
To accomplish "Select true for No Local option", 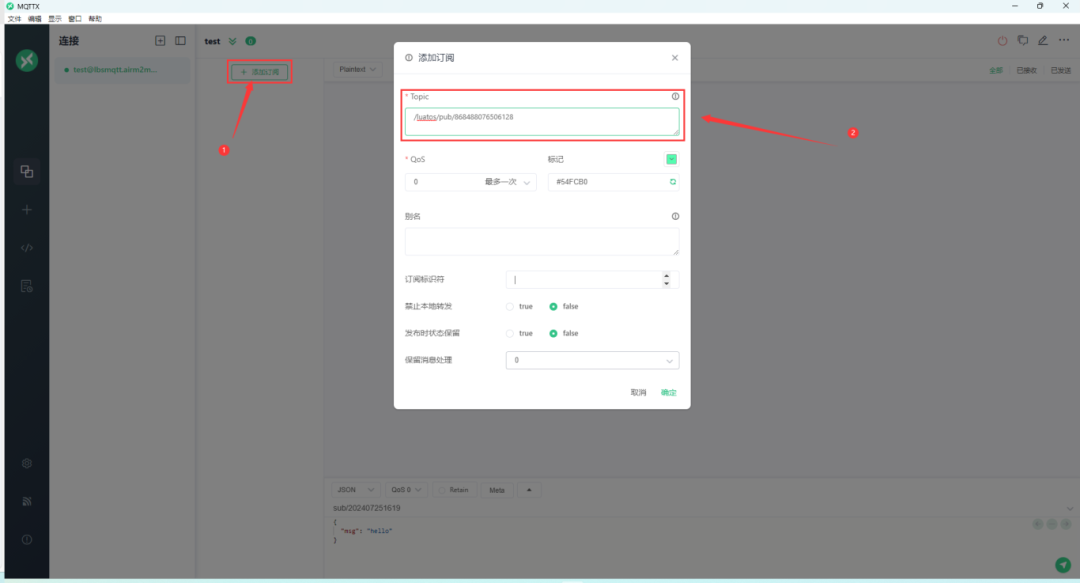I will (520, 307).
